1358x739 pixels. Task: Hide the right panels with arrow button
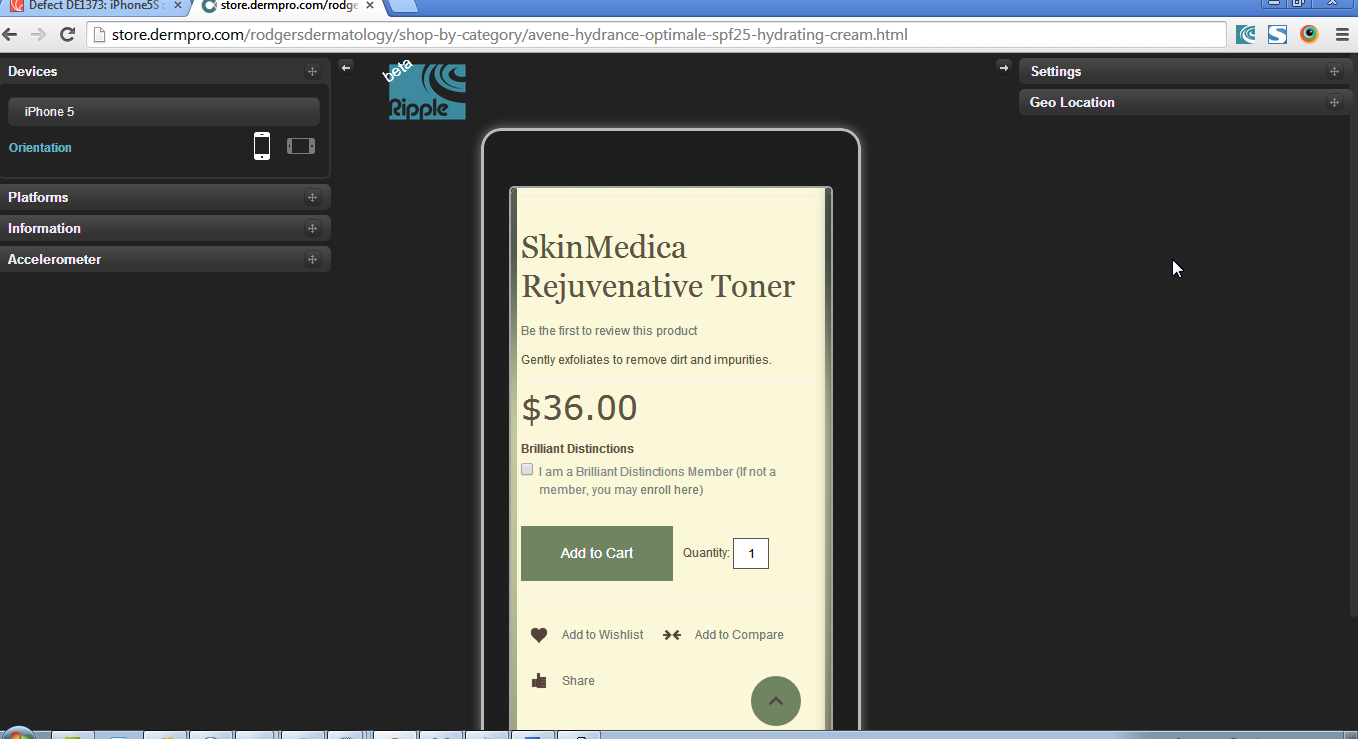point(1004,67)
